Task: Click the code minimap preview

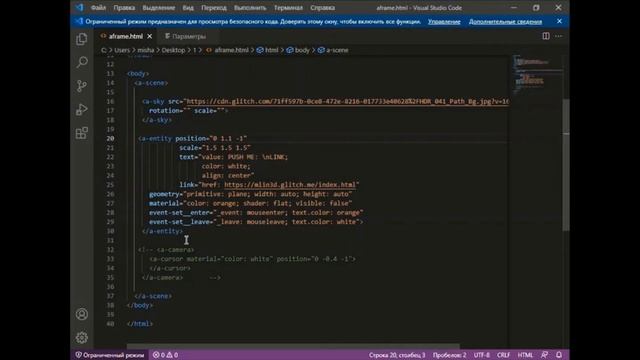Action: 537,73
